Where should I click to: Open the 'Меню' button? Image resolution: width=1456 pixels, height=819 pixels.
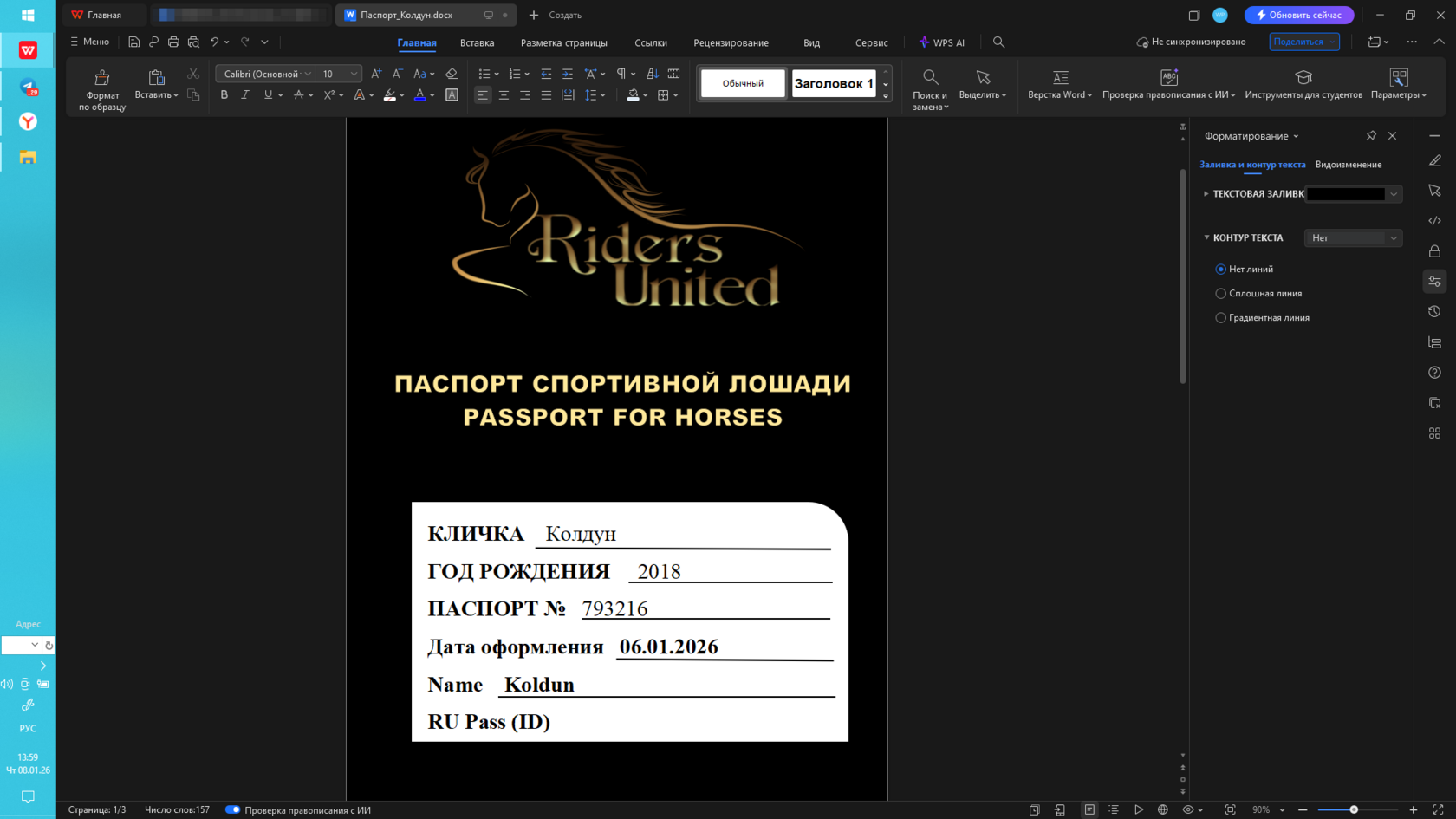89,42
